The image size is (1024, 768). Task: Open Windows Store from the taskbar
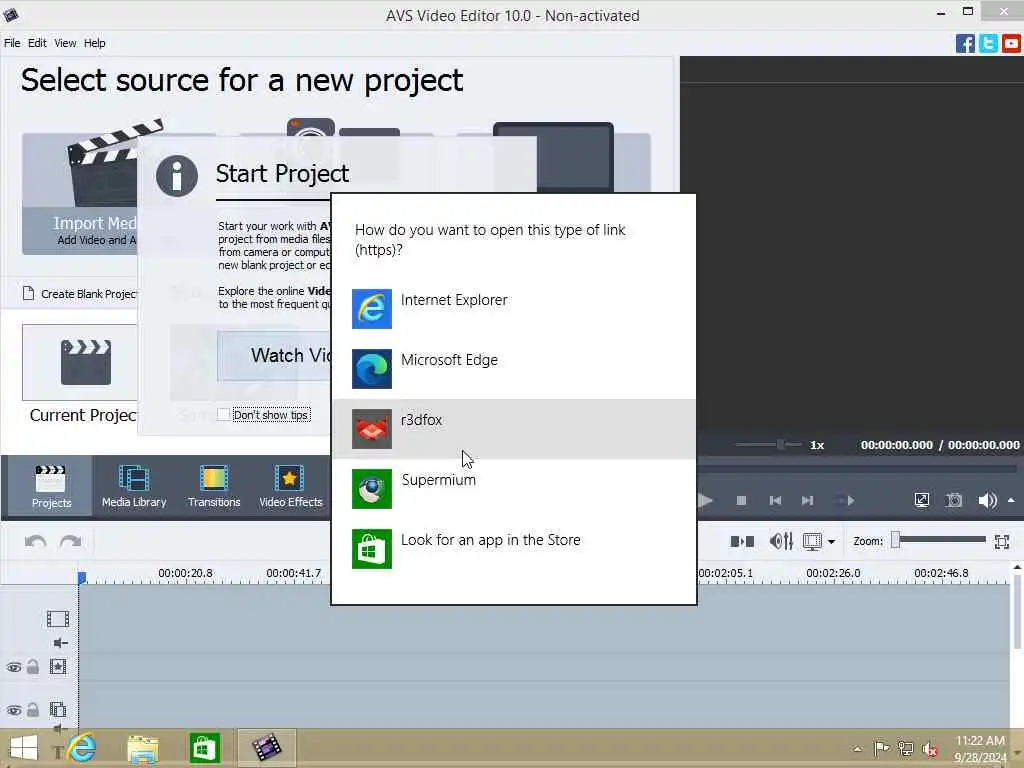204,748
